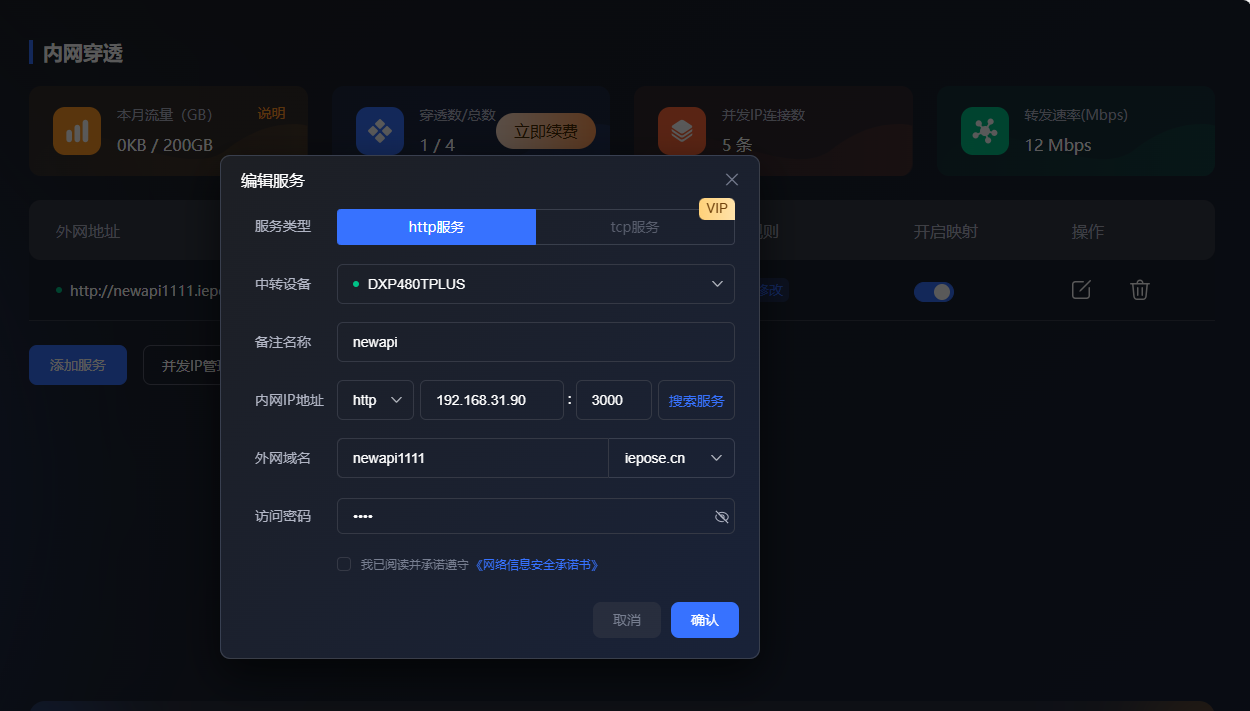
Task: Click the edit pencil icon in service row
Action: [x=1080, y=289]
